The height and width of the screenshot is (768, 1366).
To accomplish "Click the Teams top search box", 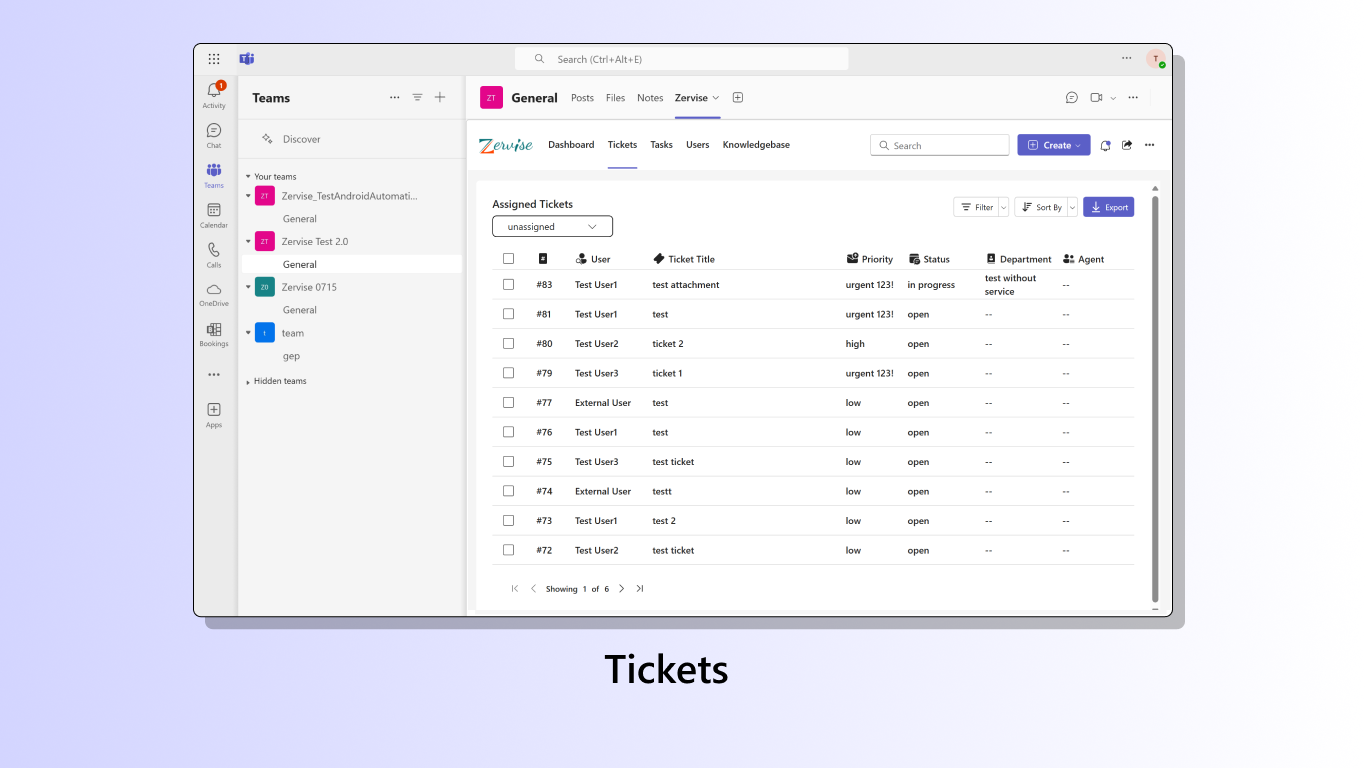I will click(682, 59).
